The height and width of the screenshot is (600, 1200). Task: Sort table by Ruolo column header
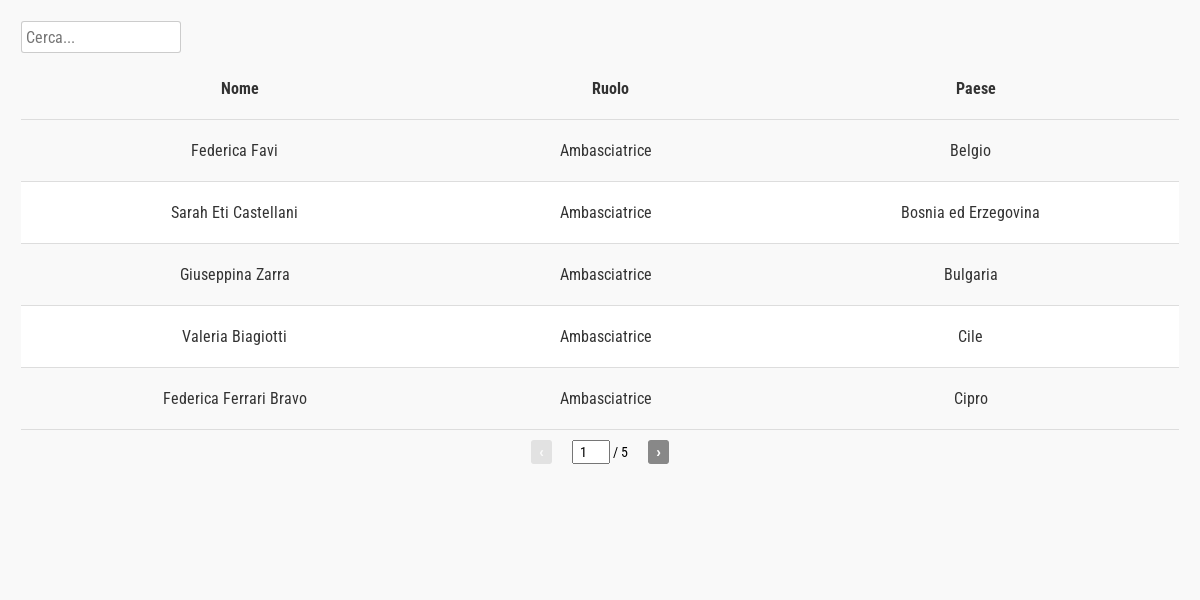pos(610,89)
